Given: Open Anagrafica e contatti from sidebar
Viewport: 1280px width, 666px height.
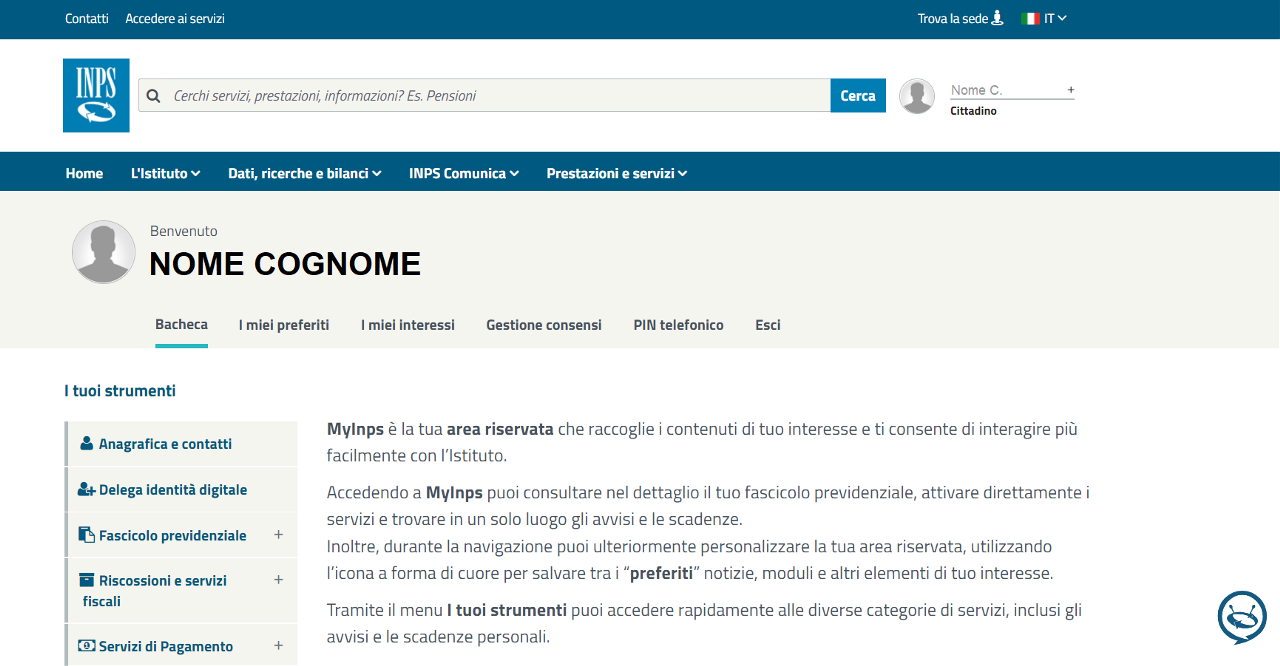Looking at the screenshot, I should [165, 444].
